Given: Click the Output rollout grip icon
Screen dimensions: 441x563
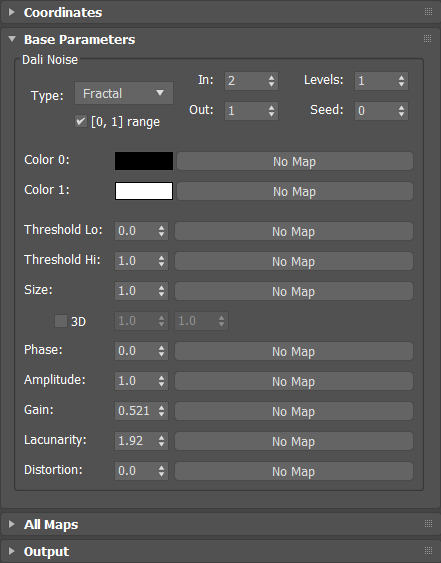Looking at the screenshot, I should click(428, 550).
